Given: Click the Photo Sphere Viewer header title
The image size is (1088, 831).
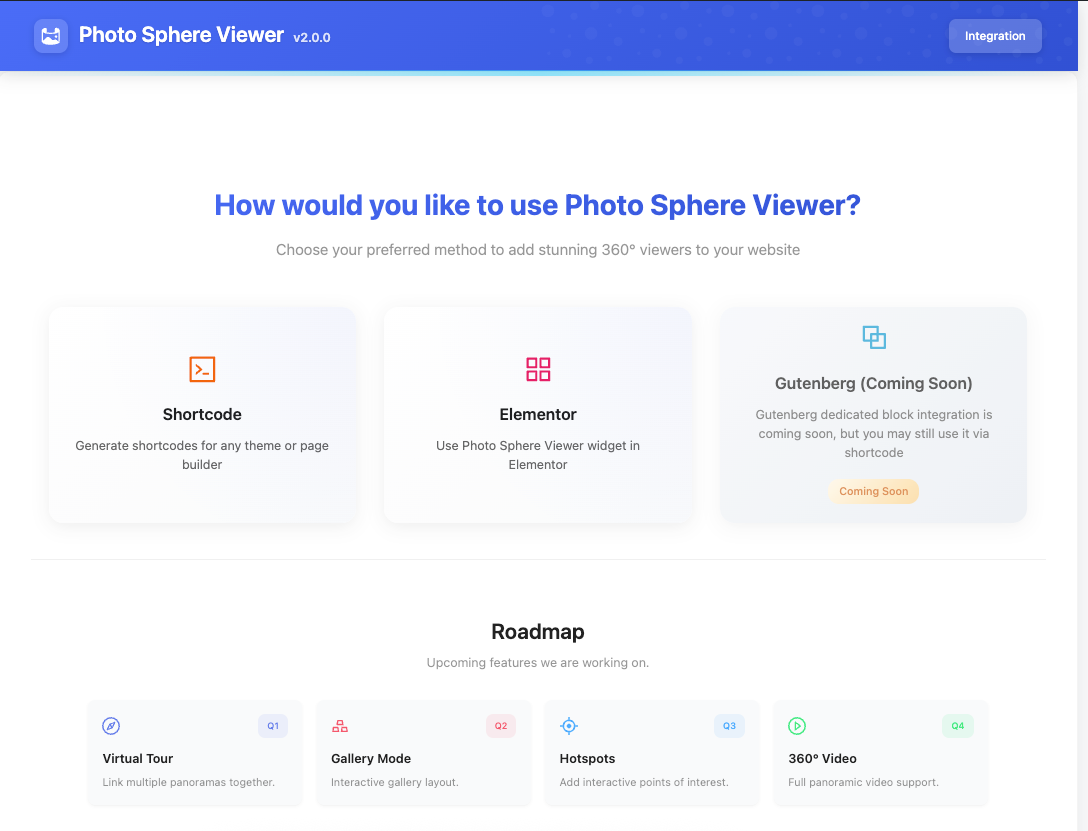Looking at the screenshot, I should point(181,35).
